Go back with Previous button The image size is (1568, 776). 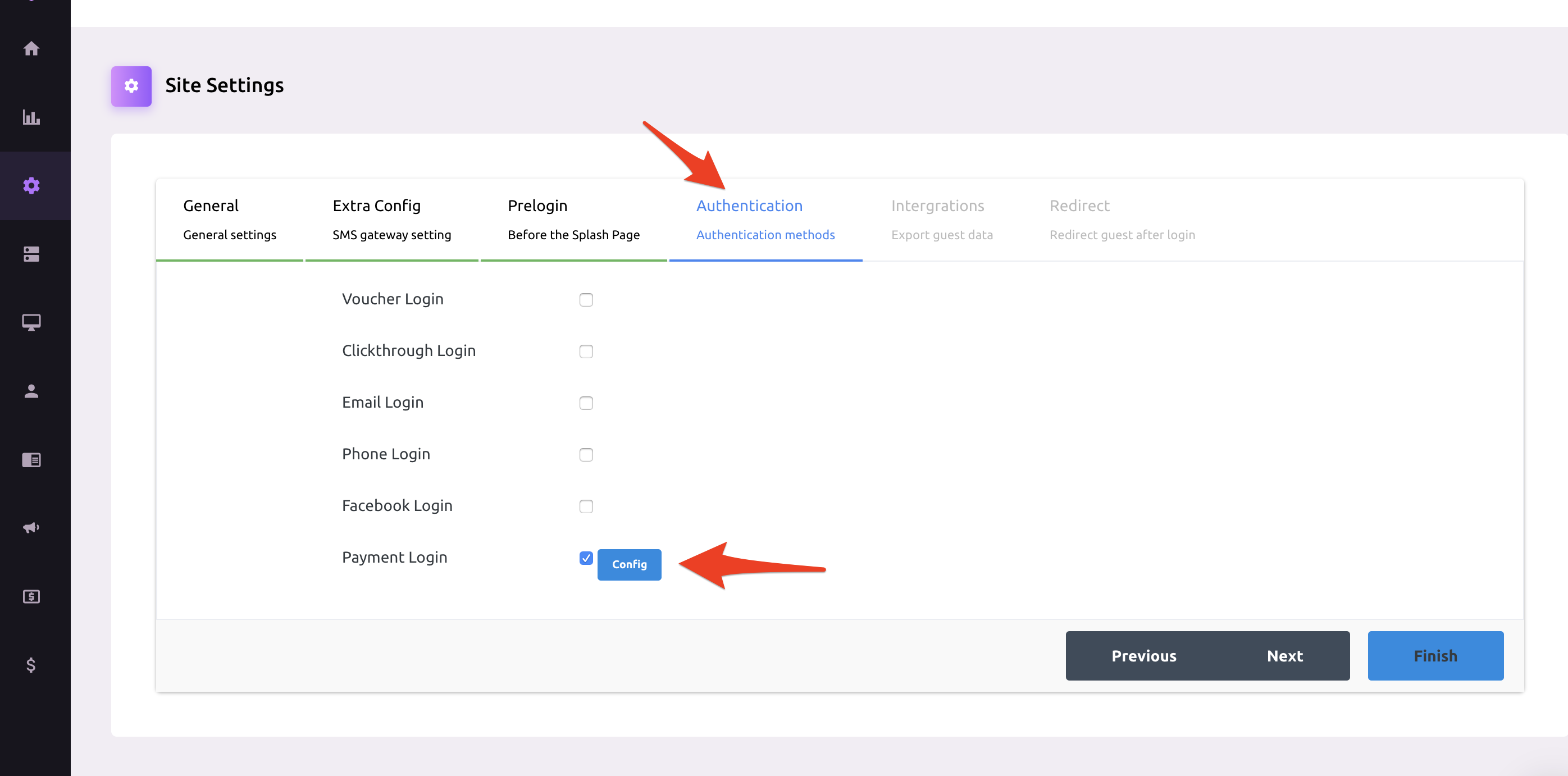[1143, 655]
